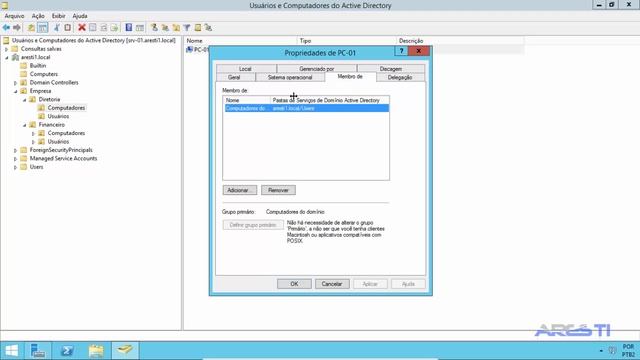Click the red X Delete toolbar icon

click(x=82, y=28)
